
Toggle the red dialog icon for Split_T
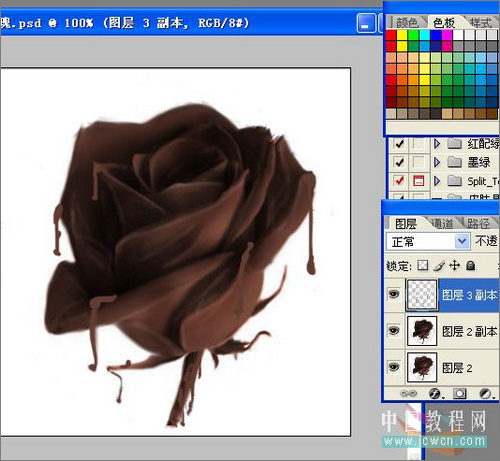[419, 181]
